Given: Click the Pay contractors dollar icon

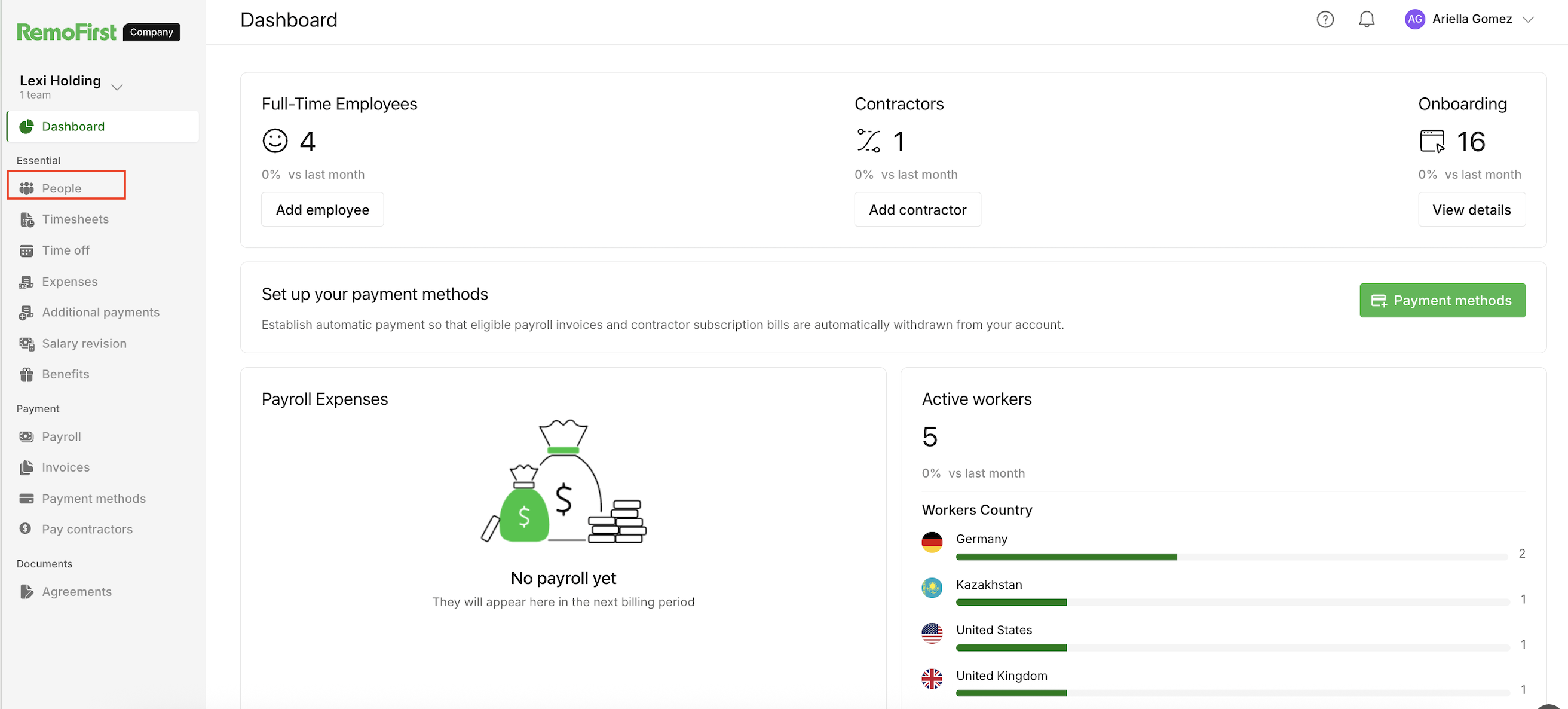Looking at the screenshot, I should 25,528.
